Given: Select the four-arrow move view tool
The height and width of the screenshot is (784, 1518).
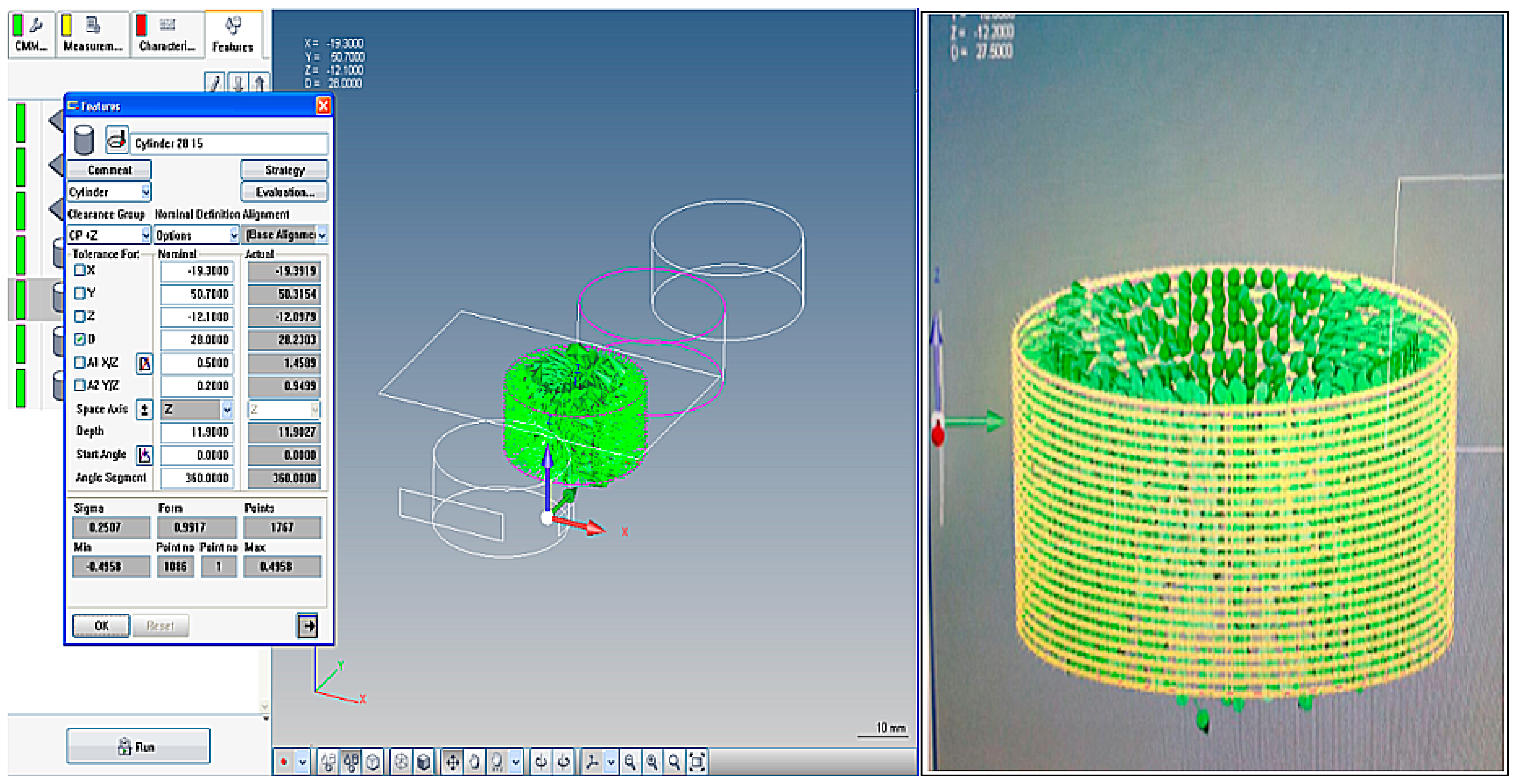Looking at the screenshot, I should 453,762.
